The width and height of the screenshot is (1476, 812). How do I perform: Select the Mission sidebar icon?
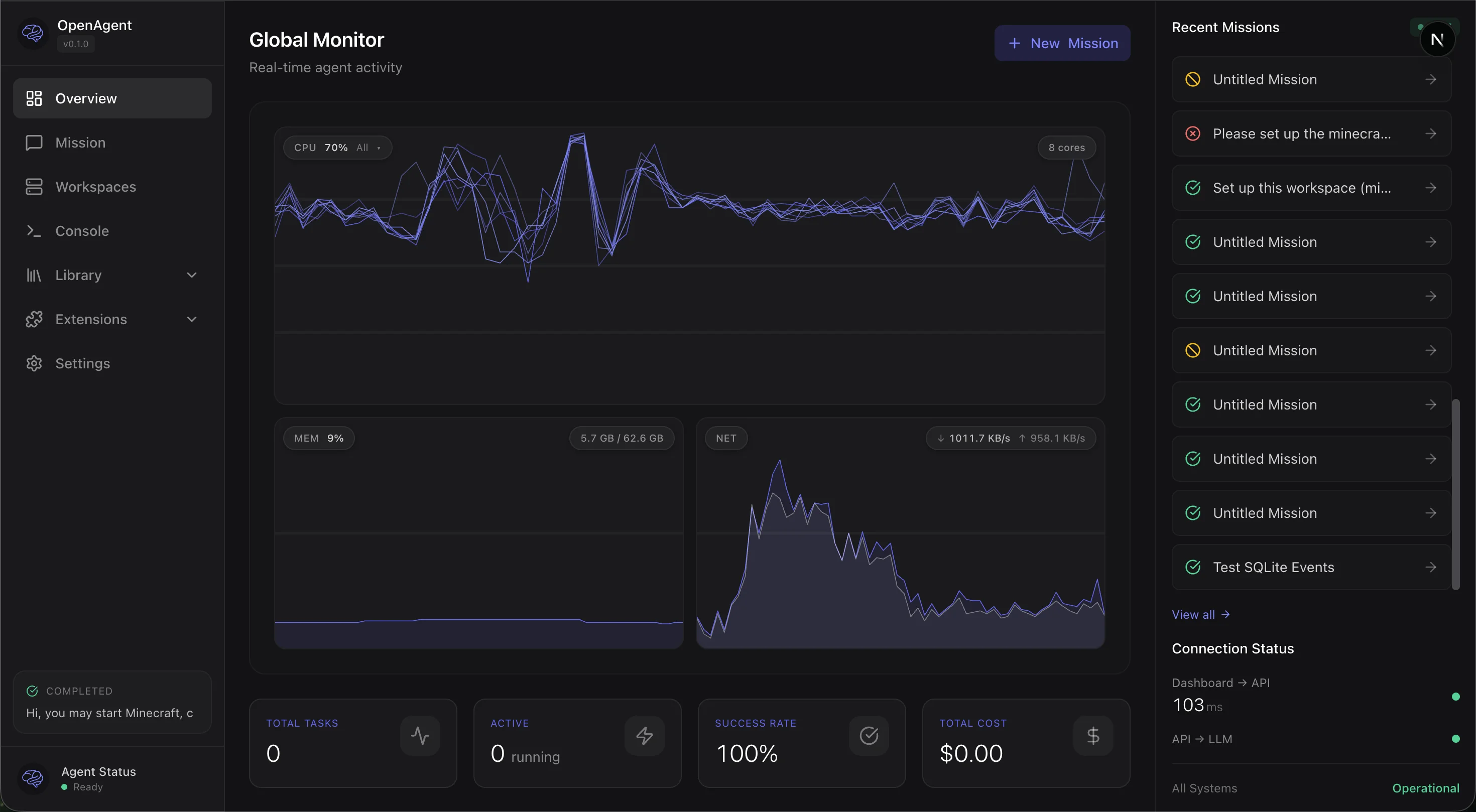[33, 142]
